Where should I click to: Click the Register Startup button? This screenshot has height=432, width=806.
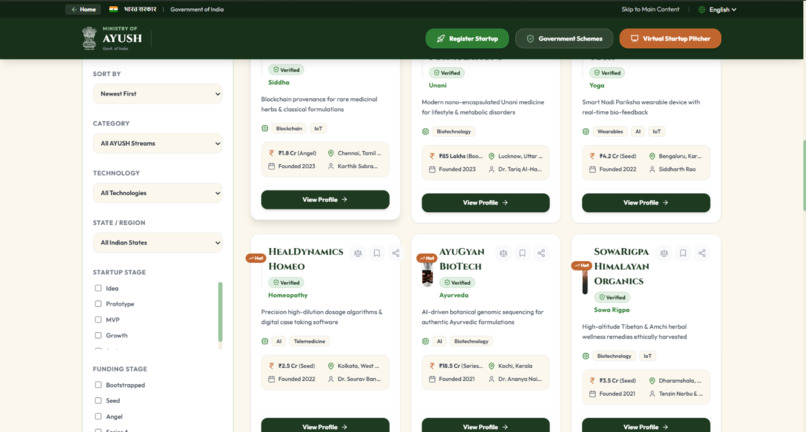click(x=467, y=39)
